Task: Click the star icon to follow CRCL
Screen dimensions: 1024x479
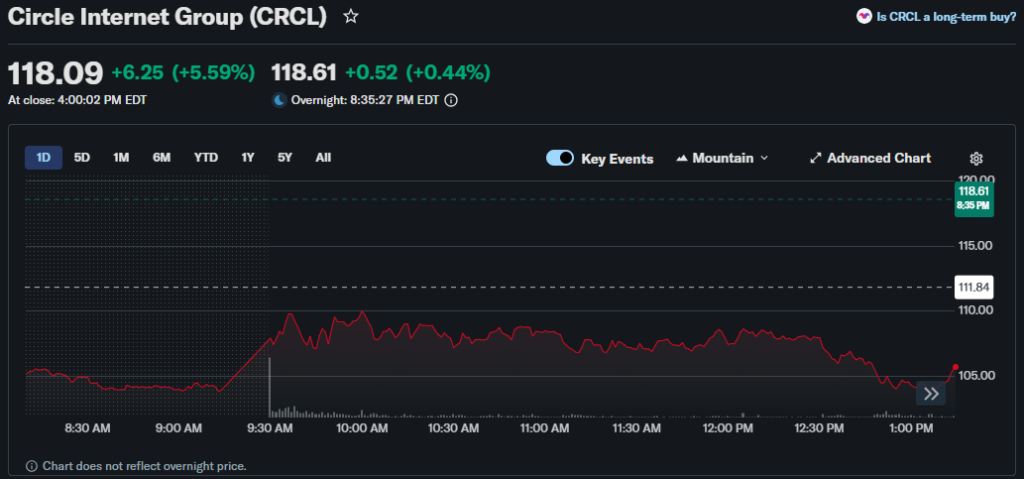Action: tap(350, 17)
